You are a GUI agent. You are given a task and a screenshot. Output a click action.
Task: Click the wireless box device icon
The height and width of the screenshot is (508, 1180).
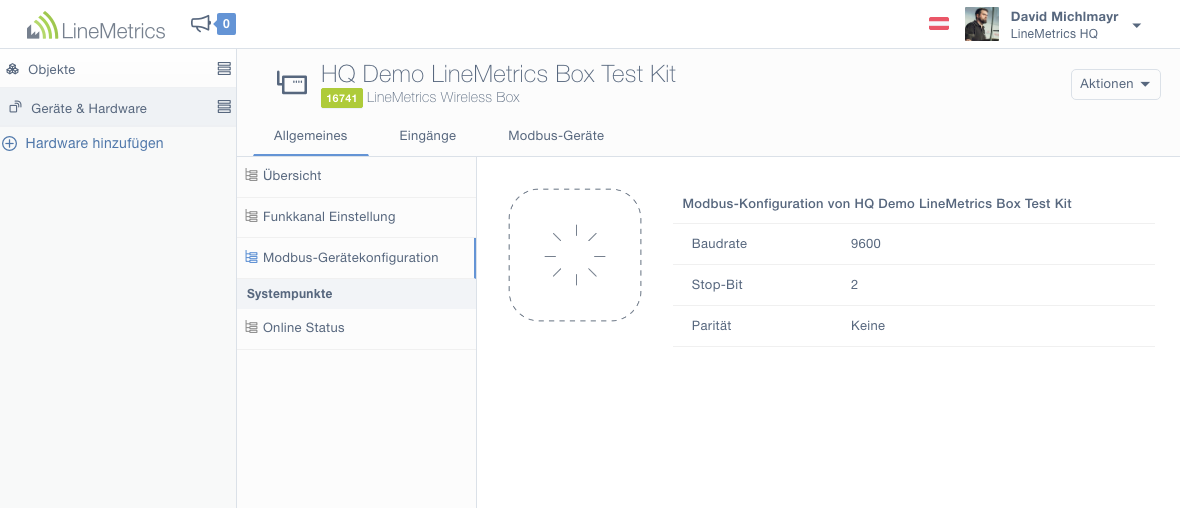point(292,81)
